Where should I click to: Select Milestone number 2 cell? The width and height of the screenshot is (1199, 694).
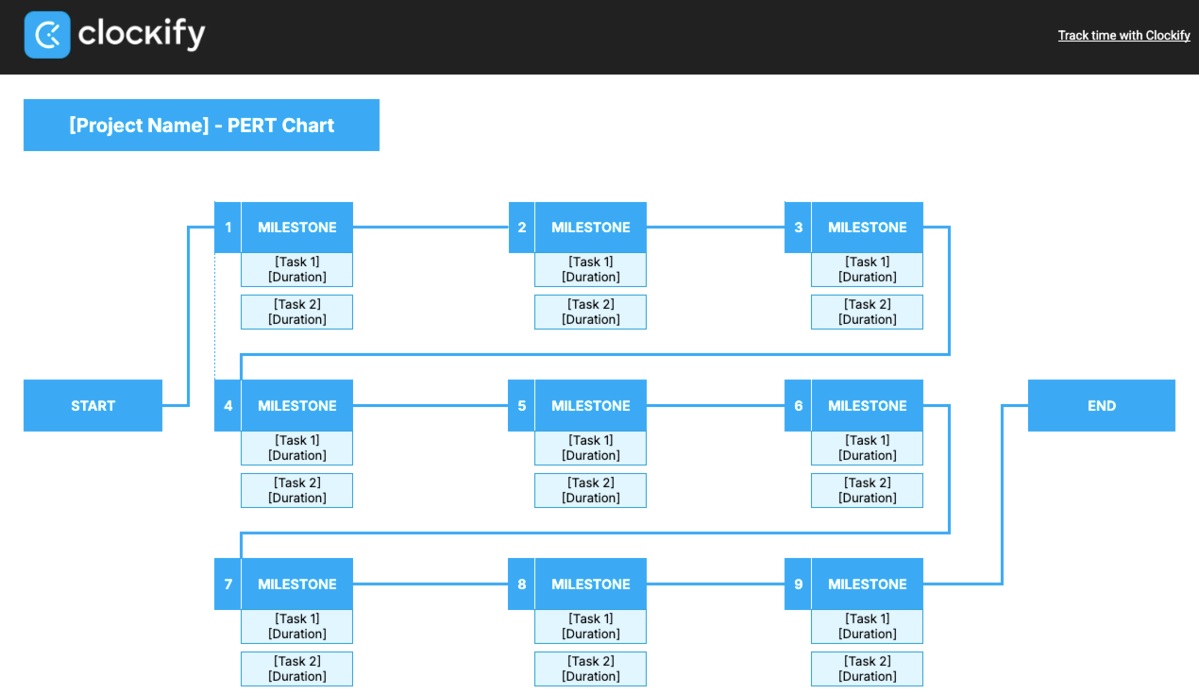pos(522,227)
